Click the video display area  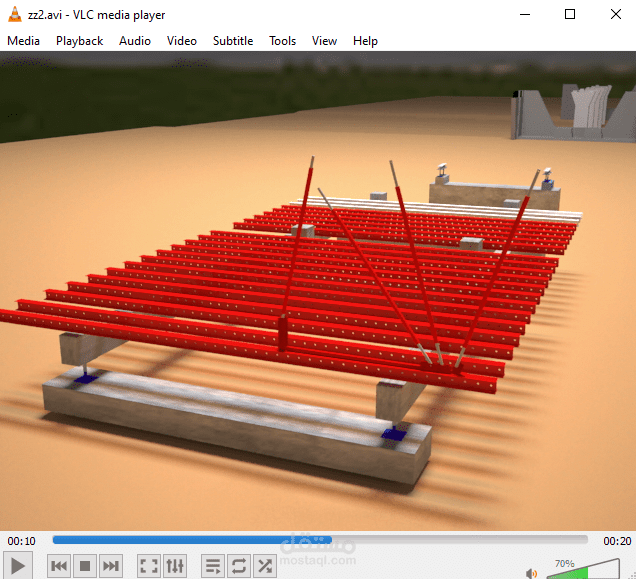(318, 291)
